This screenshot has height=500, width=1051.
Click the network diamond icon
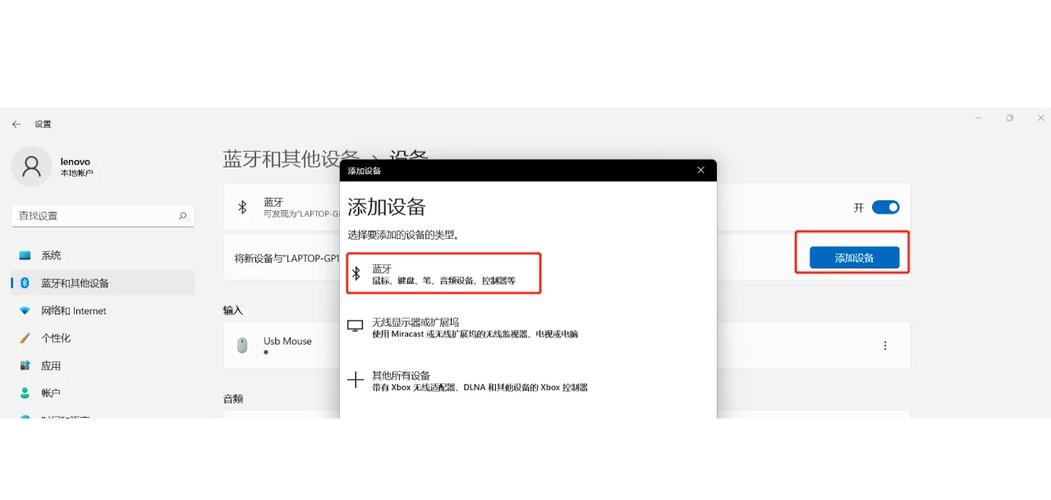(x=25, y=311)
